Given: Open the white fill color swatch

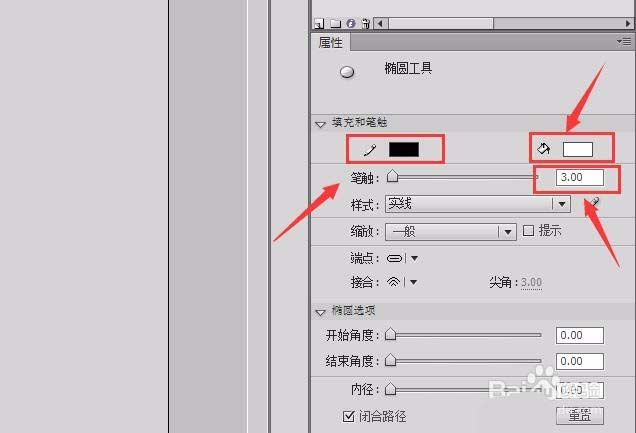Looking at the screenshot, I should (x=578, y=149).
